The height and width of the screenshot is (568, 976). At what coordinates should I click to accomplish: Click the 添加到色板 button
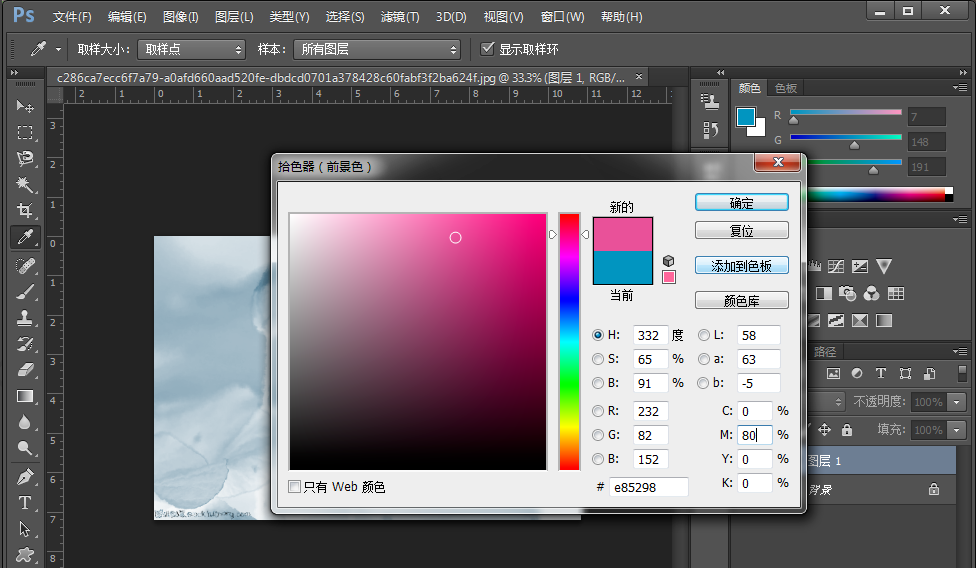[741, 266]
